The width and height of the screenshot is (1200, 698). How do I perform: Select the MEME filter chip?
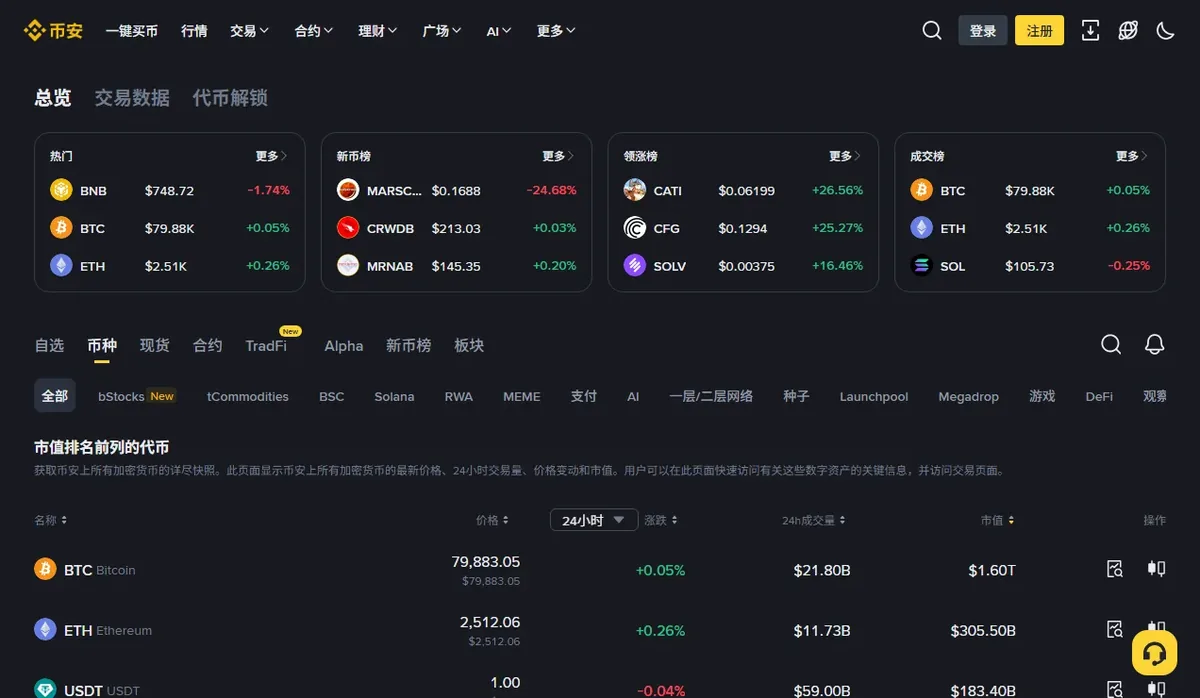[522, 396]
